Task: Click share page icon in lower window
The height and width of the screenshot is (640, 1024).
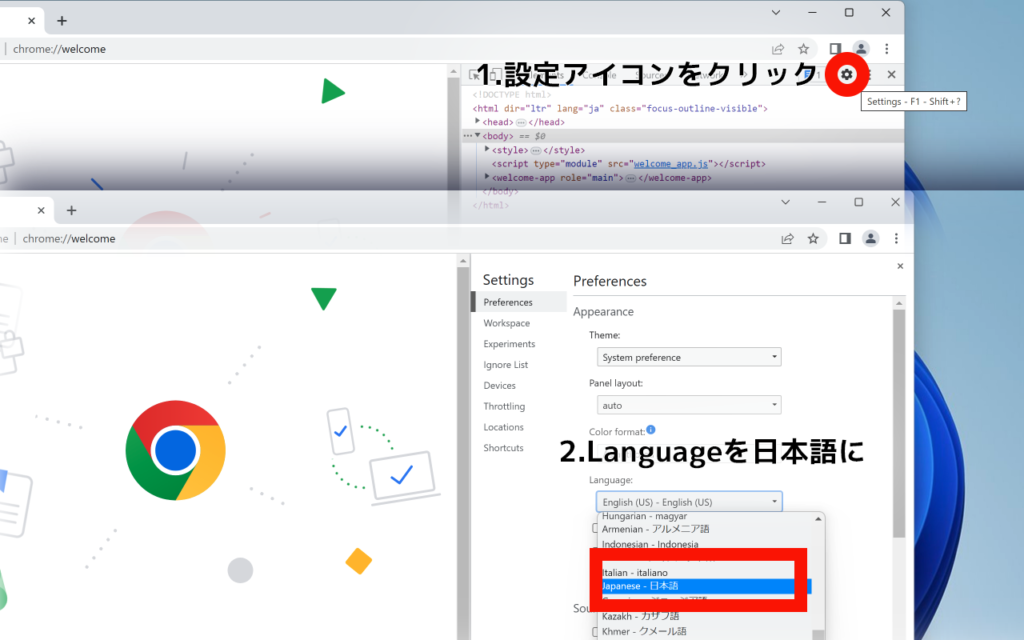Action: pos(788,238)
